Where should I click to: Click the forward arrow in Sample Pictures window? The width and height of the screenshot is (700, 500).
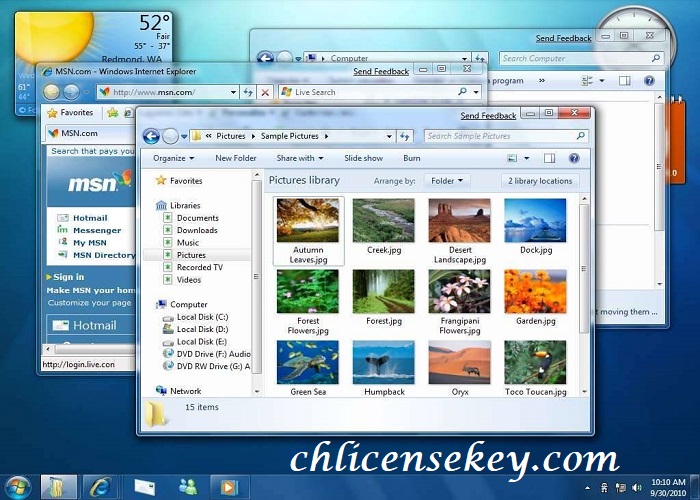[170, 136]
